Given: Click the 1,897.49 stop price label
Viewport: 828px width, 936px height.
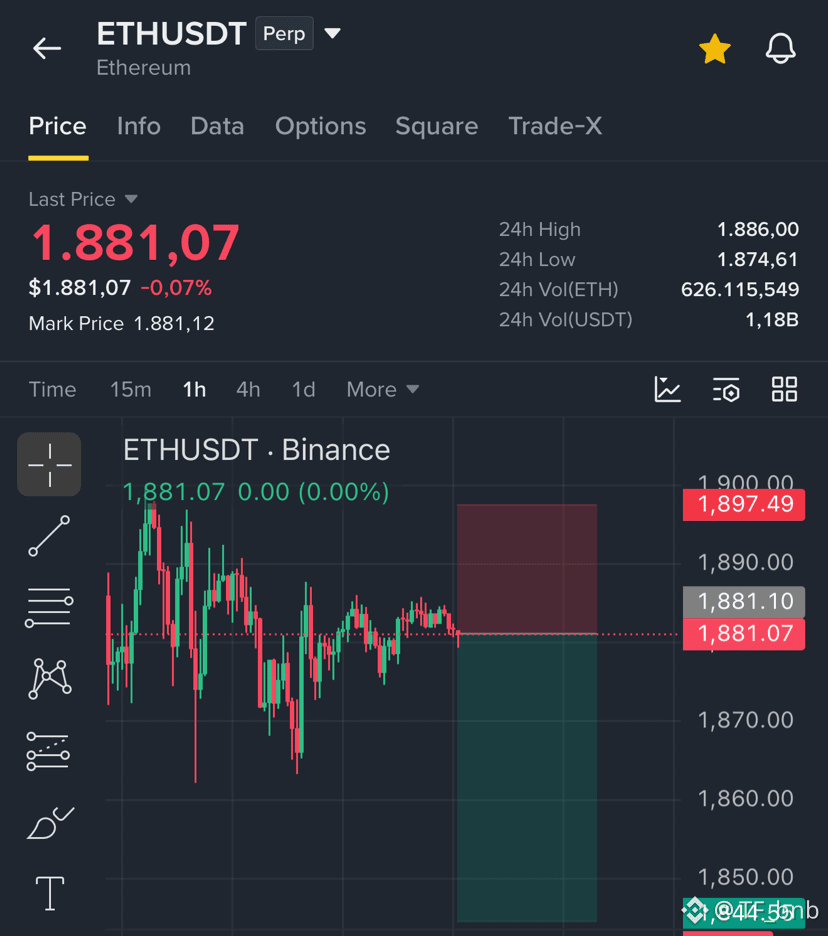Looking at the screenshot, I should [x=744, y=505].
